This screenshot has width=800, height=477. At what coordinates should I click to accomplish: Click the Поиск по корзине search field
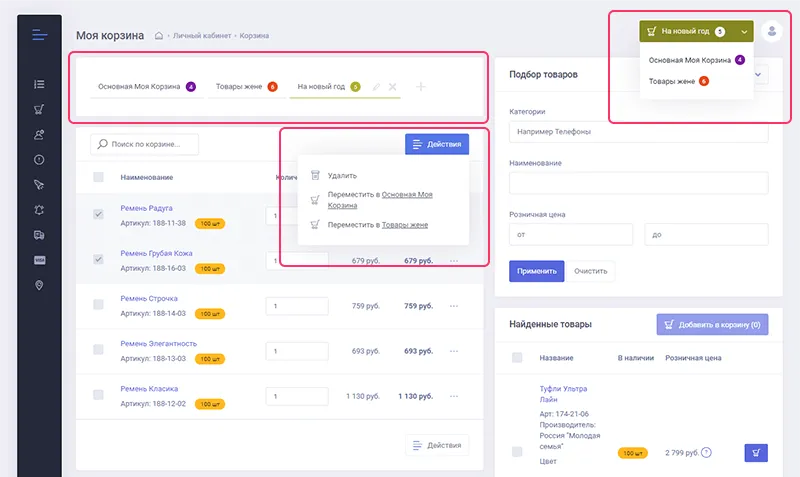click(x=144, y=145)
